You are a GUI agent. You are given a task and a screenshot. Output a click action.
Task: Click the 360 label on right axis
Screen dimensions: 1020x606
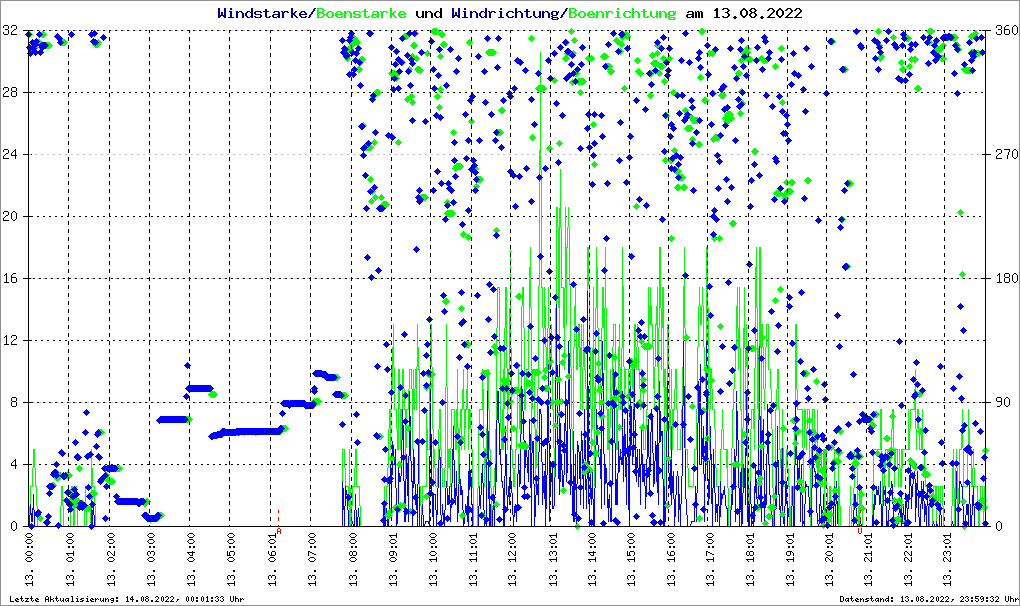[x=1004, y=31]
